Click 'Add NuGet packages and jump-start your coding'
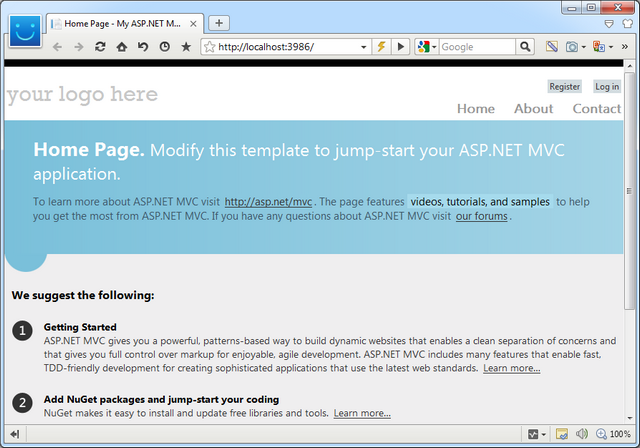The width and height of the screenshot is (640, 448). coord(161,399)
